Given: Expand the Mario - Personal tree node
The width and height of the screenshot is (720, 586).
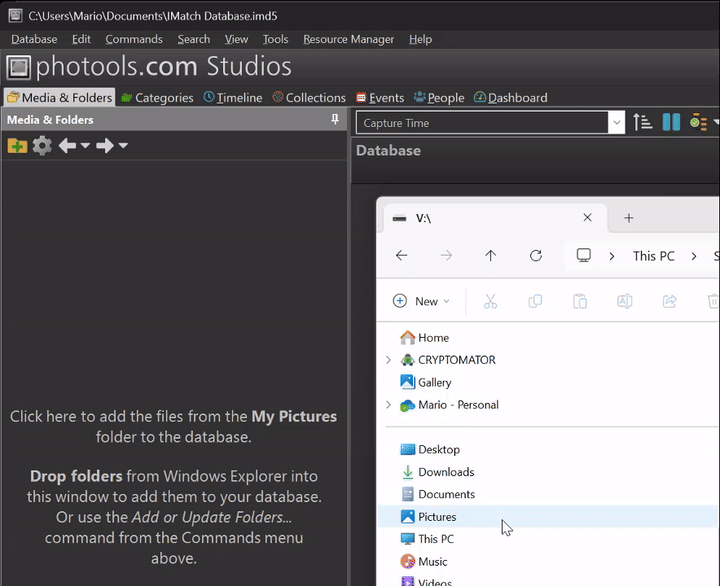Looking at the screenshot, I should coord(388,405).
